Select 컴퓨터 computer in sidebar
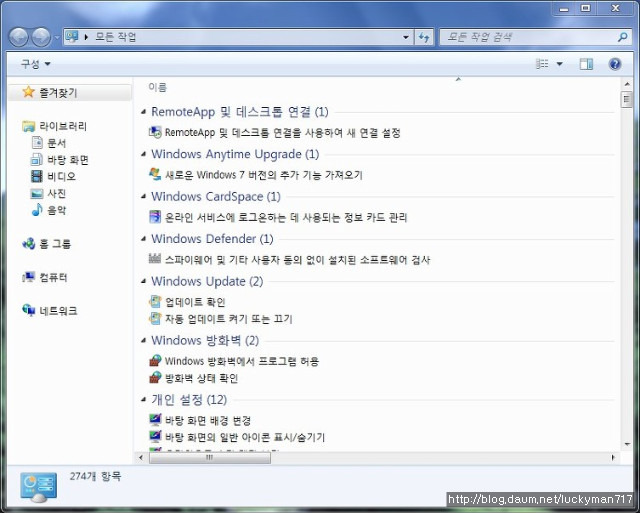640x513 pixels. point(53,278)
